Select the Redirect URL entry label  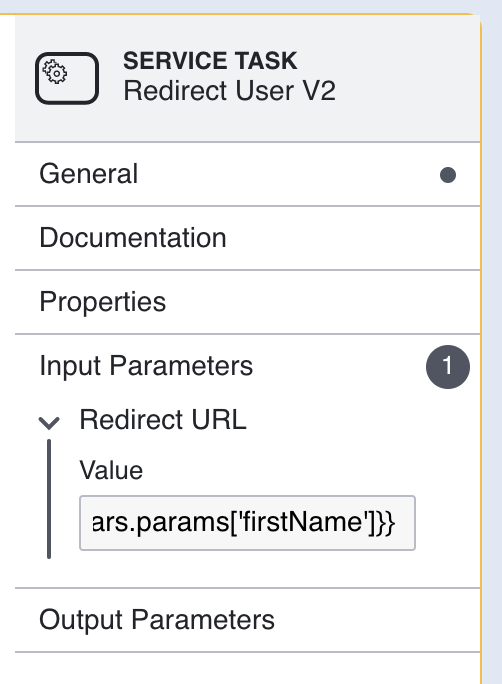(163, 420)
